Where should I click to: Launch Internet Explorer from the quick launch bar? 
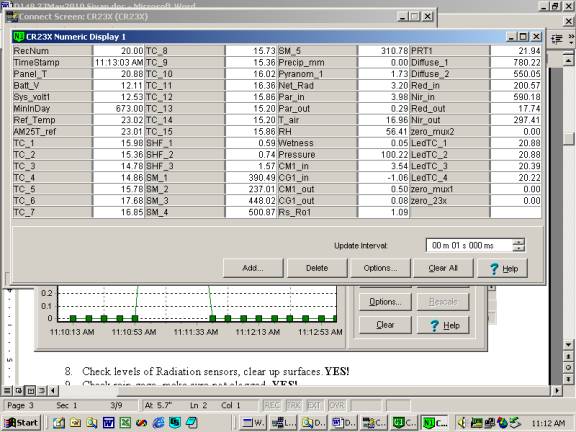tap(158, 423)
